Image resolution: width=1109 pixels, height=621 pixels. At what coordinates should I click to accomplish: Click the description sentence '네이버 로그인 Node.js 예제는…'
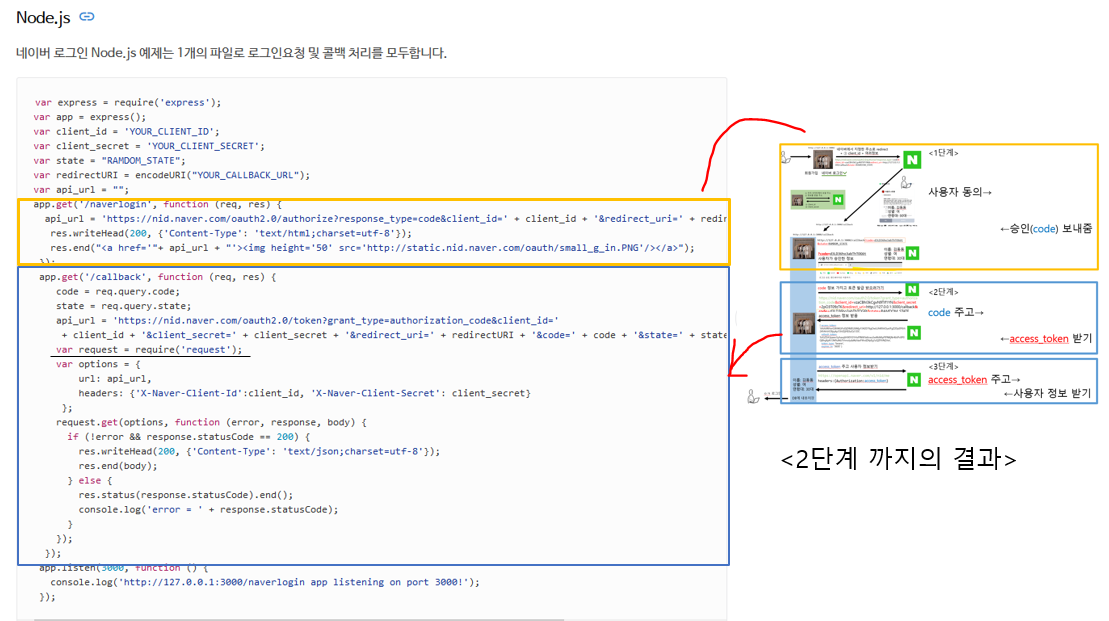coord(231,53)
